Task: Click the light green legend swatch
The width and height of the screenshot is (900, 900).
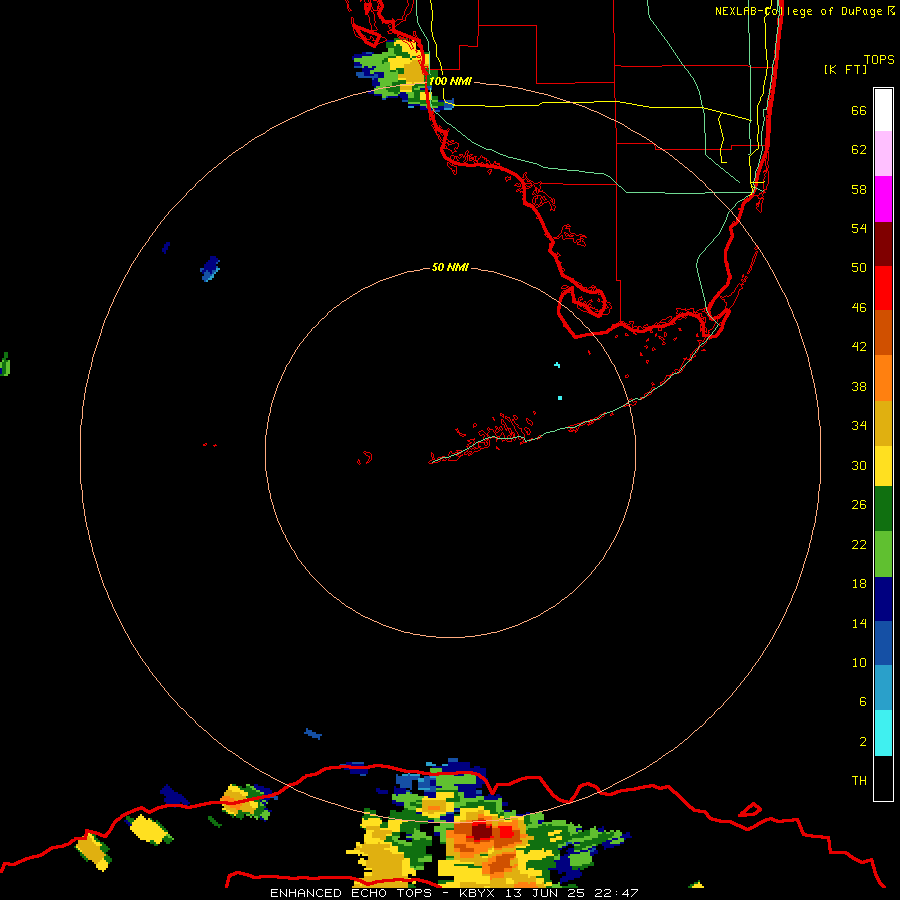Action: point(883,554)
